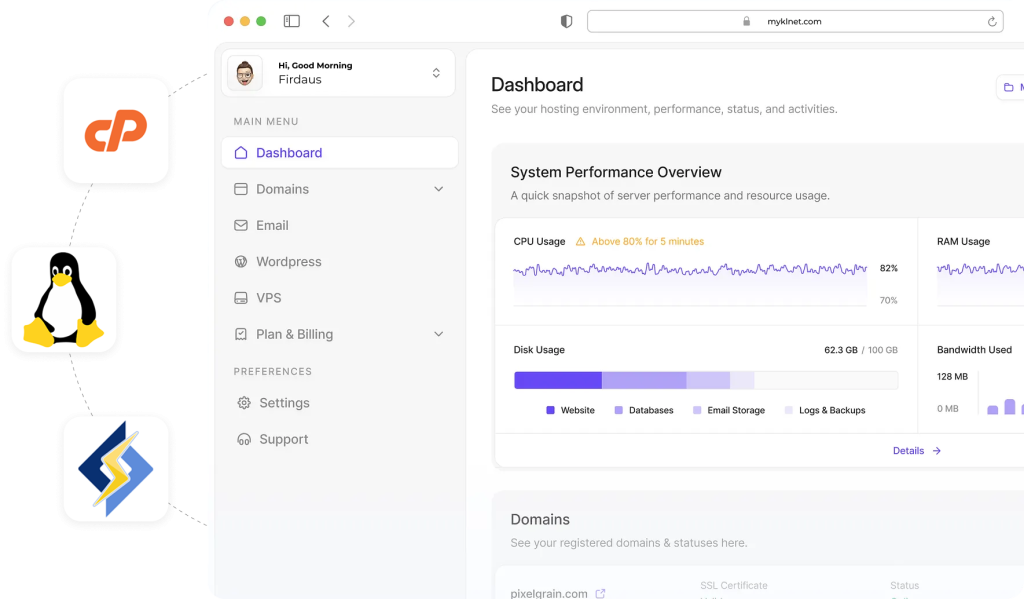Click the Details link
Viewport: 1024px width, 599px height.
point(908,451)
